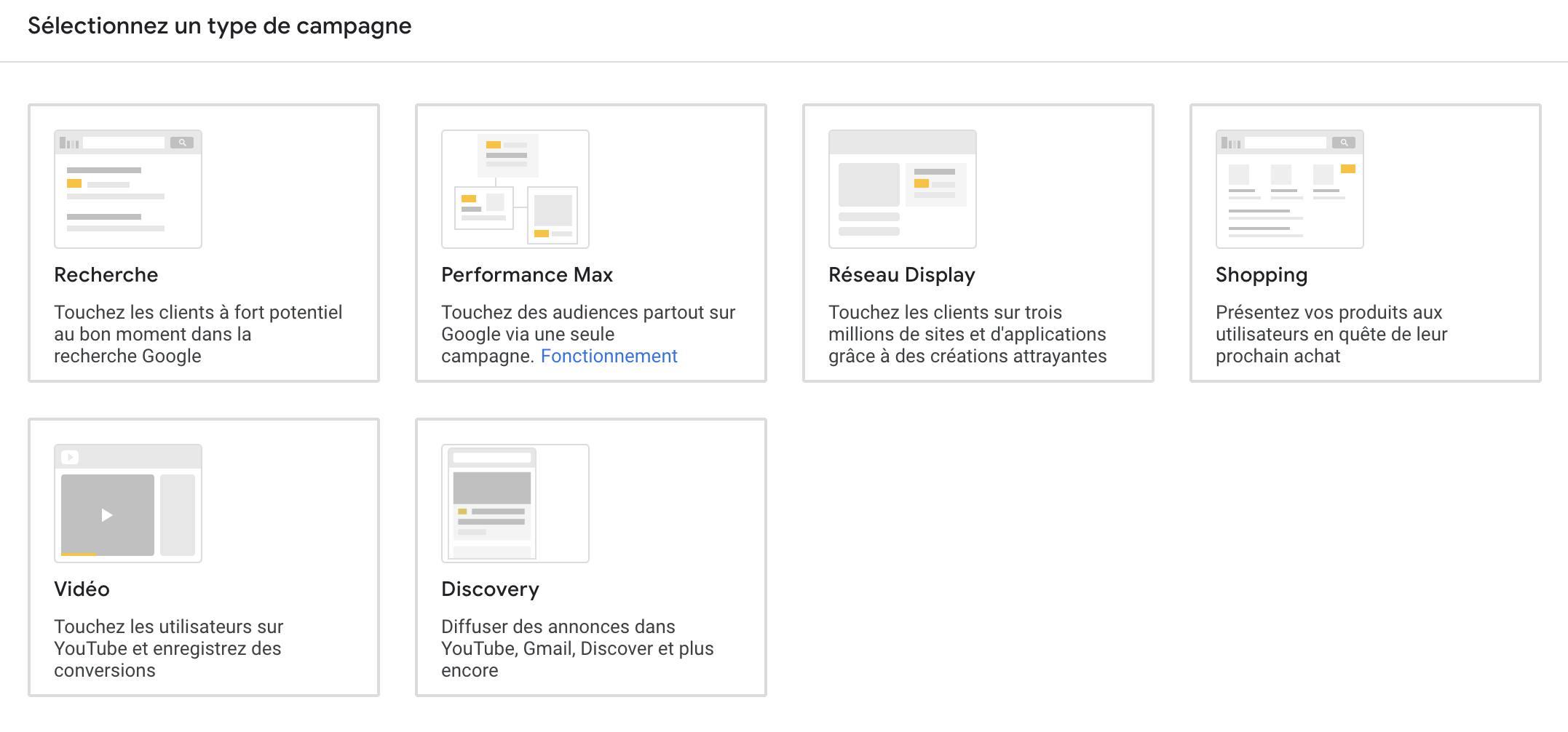This screenshot has height=732, width=1568.
Task: Click the Réseau Display illustration icon
Action: pos(902,189)
